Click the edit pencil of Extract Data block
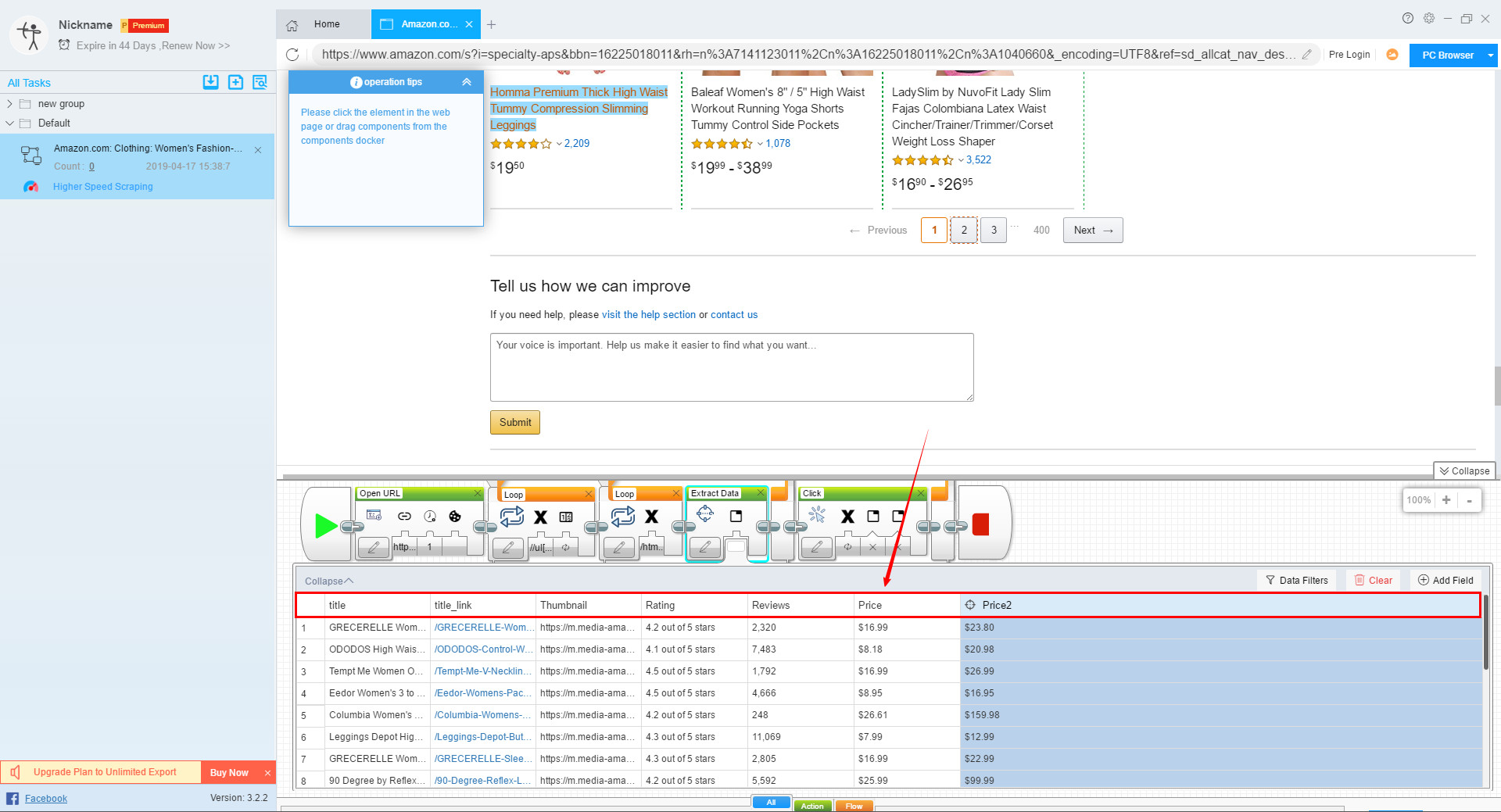This screenshot has height=812, width=1501. pos(705,547)
